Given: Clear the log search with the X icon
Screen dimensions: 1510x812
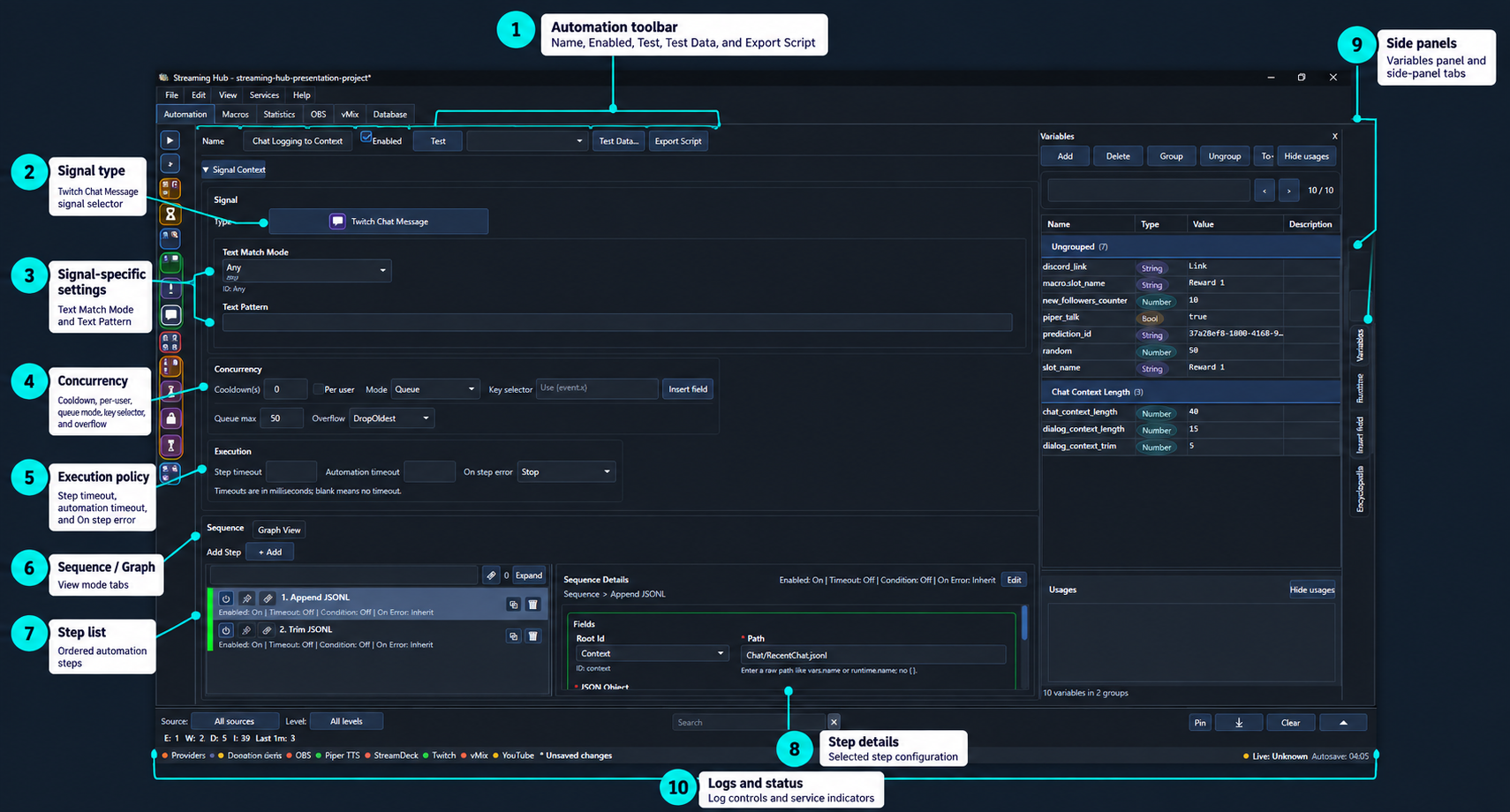Looking at the screenshot, I should [x=834, y=722].
